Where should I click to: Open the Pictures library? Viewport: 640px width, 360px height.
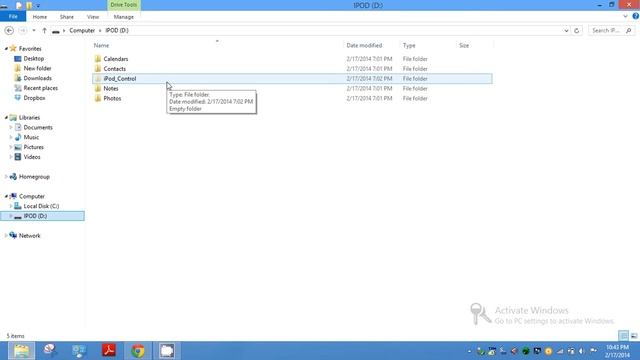33,147
